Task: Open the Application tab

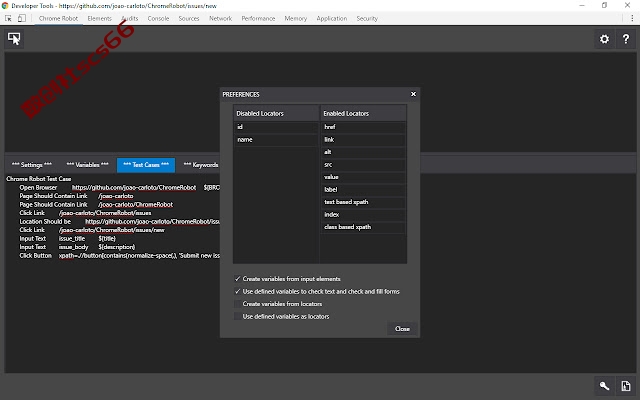Action: tap(332, 18)
